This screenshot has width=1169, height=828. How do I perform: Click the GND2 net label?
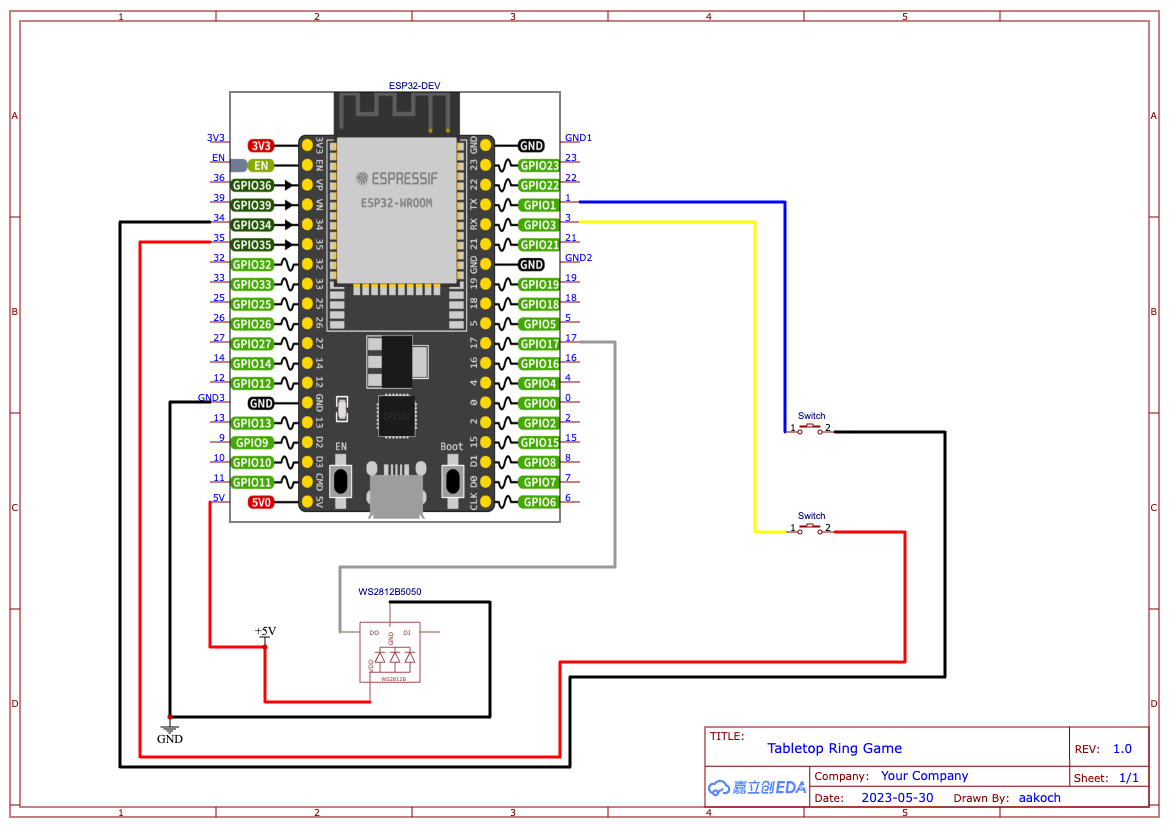[x=579, y=258]
